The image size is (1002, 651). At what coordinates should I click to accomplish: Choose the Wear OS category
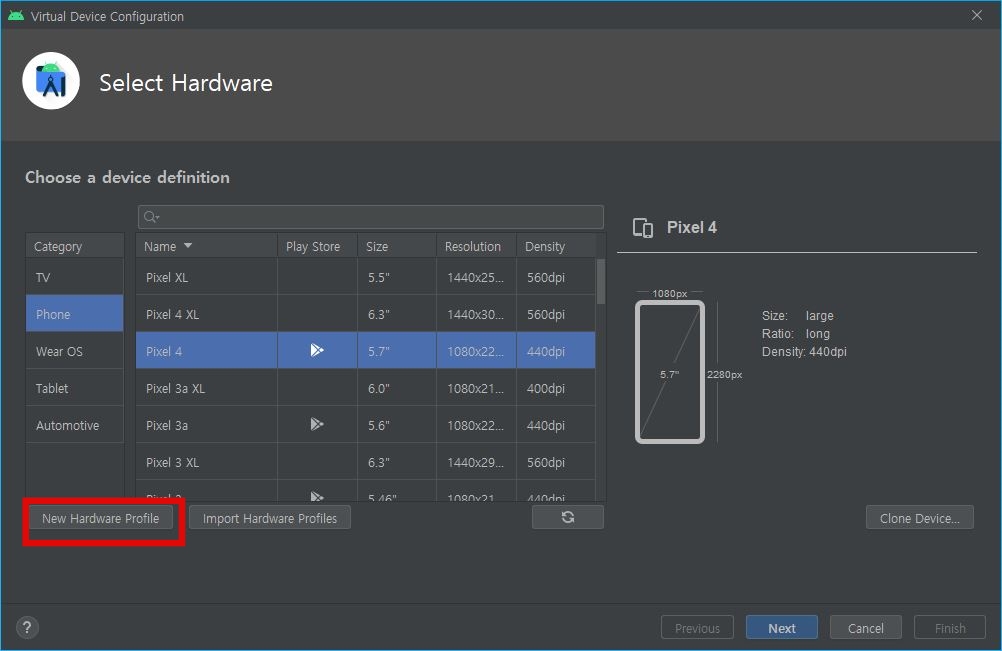(x=75, y=351)
